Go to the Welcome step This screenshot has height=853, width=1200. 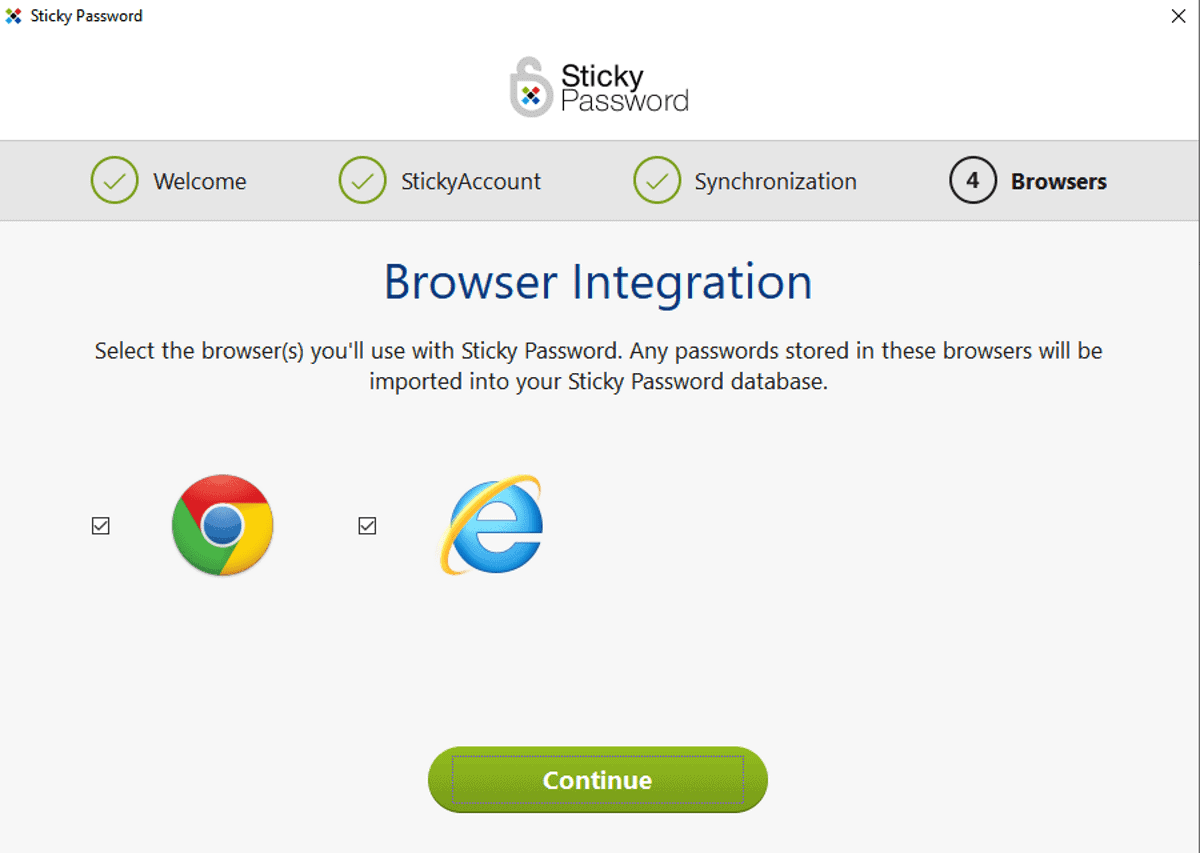(x=199, y=182)
